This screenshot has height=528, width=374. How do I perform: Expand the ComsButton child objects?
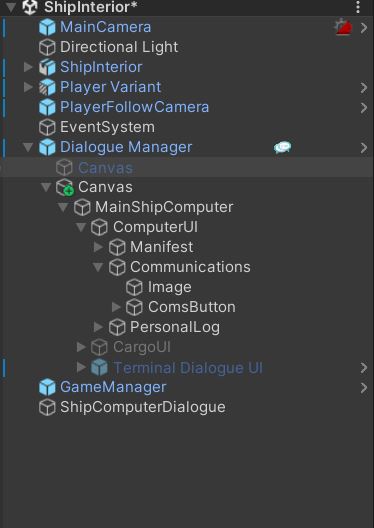(116, 307)
